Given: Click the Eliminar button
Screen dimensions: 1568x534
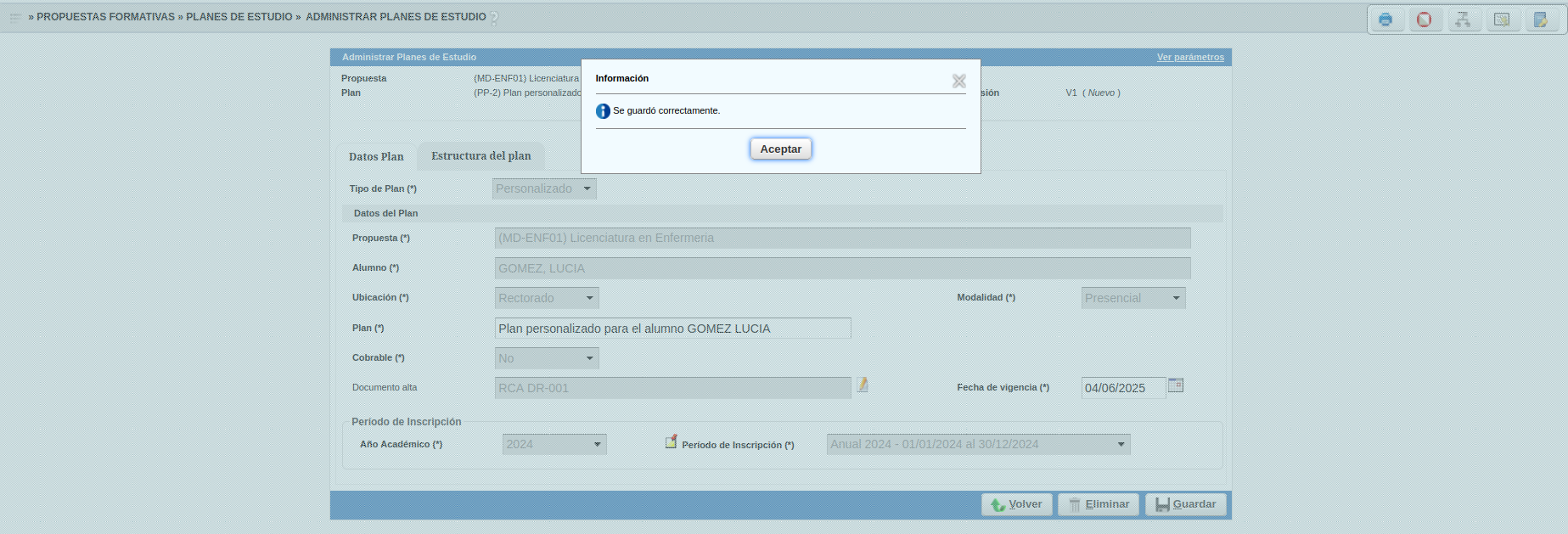Looking at the screenshot, I should coord(1099,504).
